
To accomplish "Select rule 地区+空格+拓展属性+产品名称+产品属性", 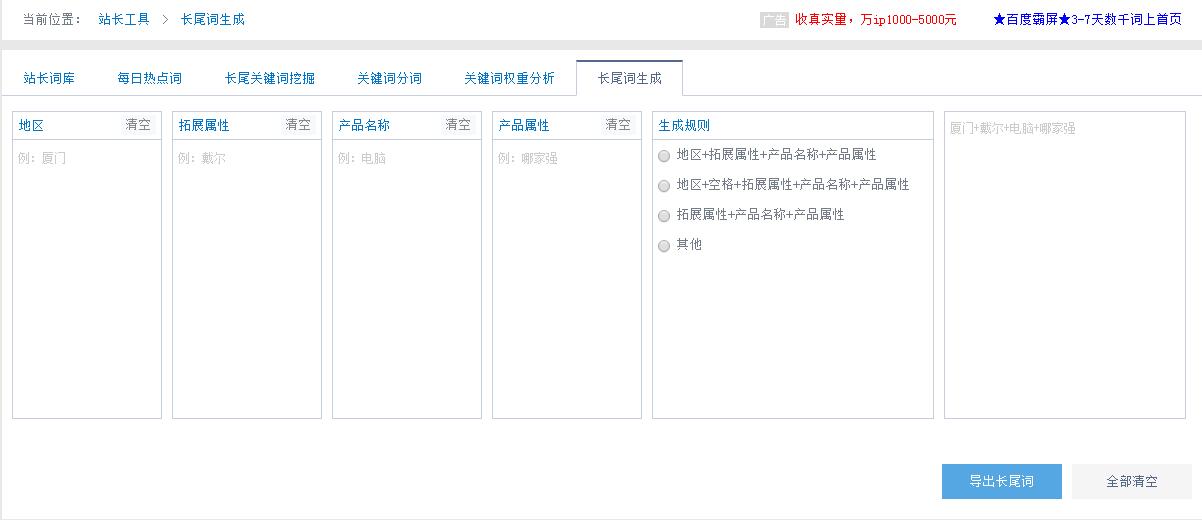I will coord(664,186).
